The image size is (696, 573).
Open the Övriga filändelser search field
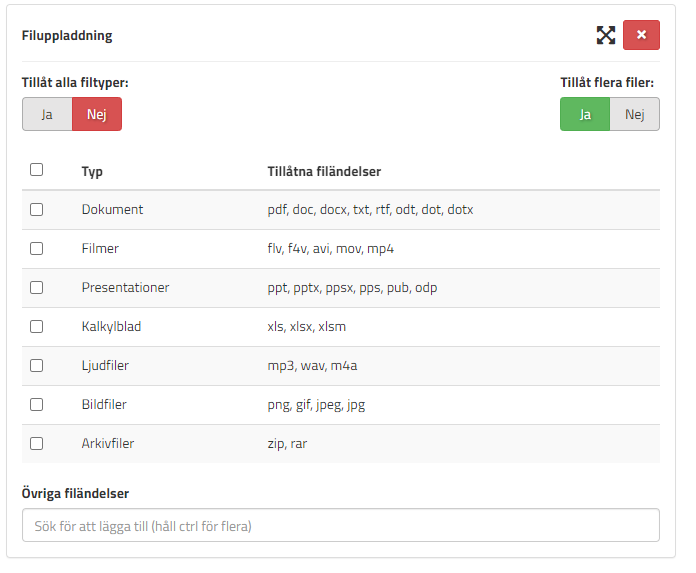pos(340,525)
